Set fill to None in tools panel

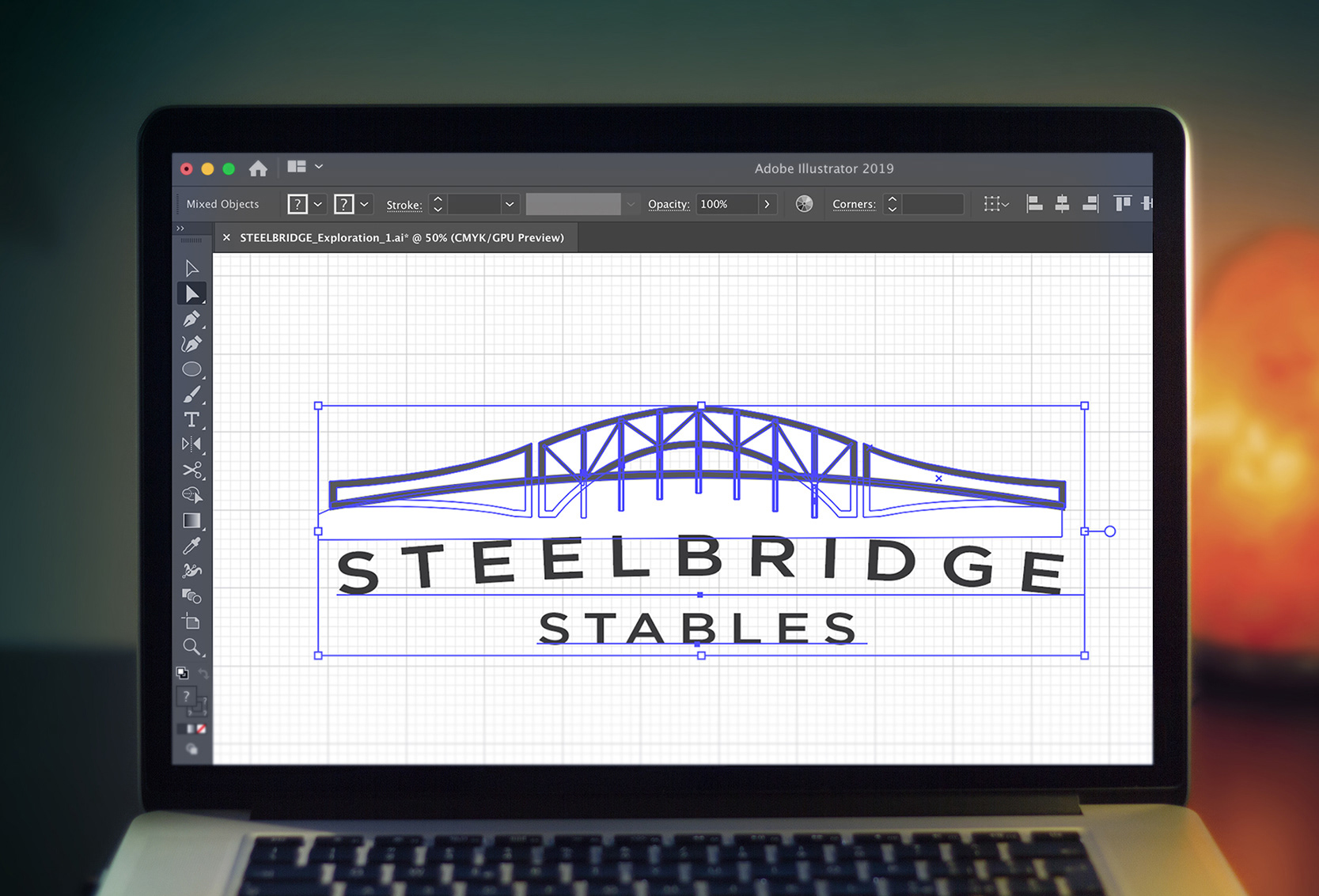click(x=201, y=728)
